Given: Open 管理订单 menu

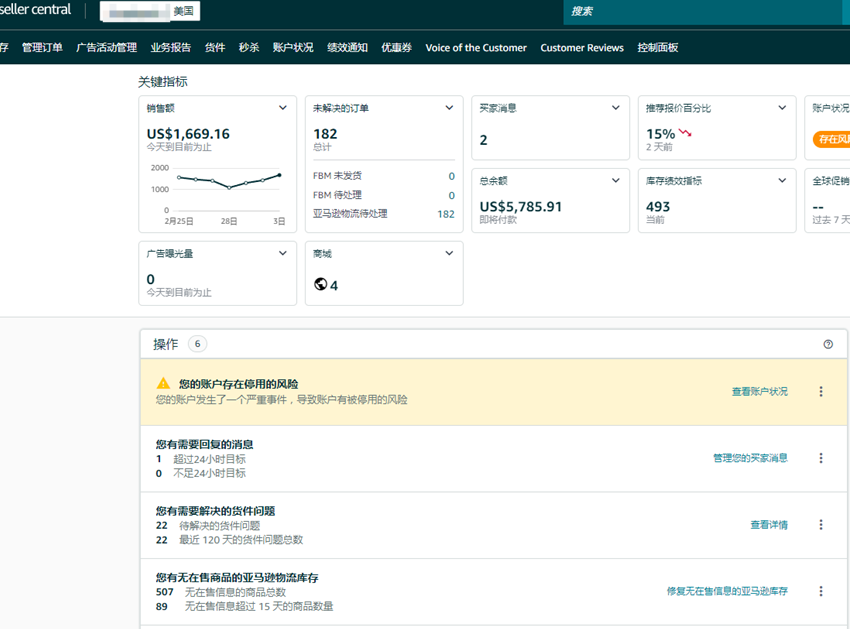Looking at the screenshot, I should click(42, 48).
